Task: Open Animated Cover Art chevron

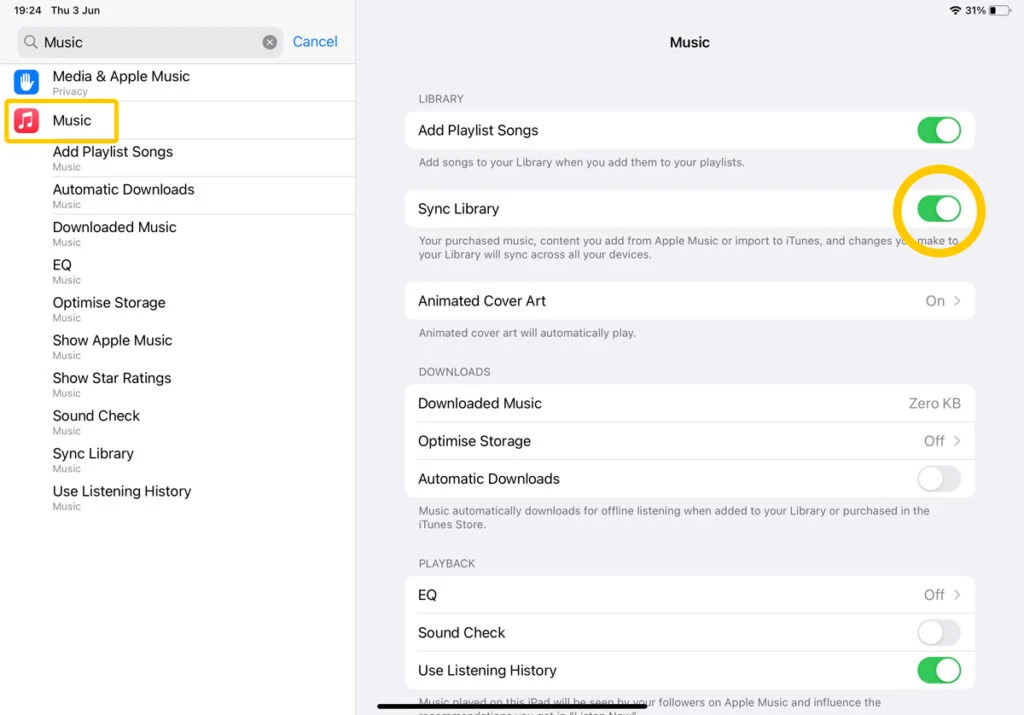Action: coord(957,301)
